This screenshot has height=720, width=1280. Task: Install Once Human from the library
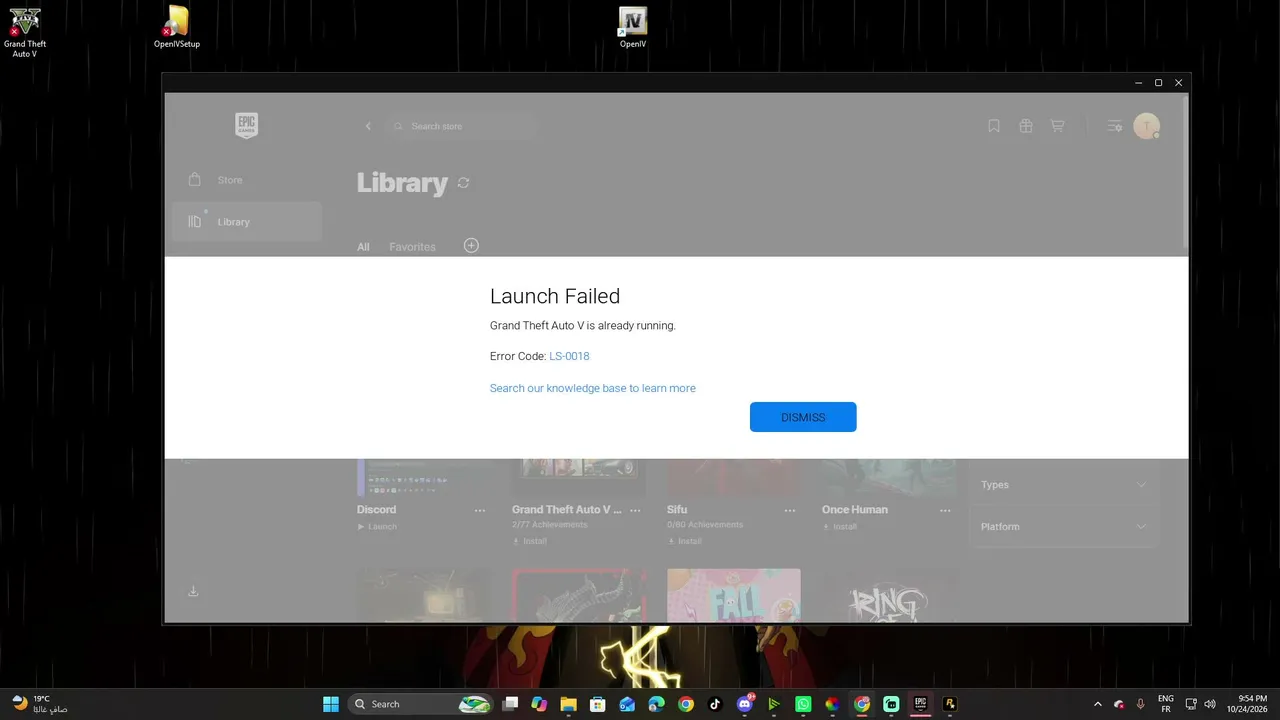(840, 527)
